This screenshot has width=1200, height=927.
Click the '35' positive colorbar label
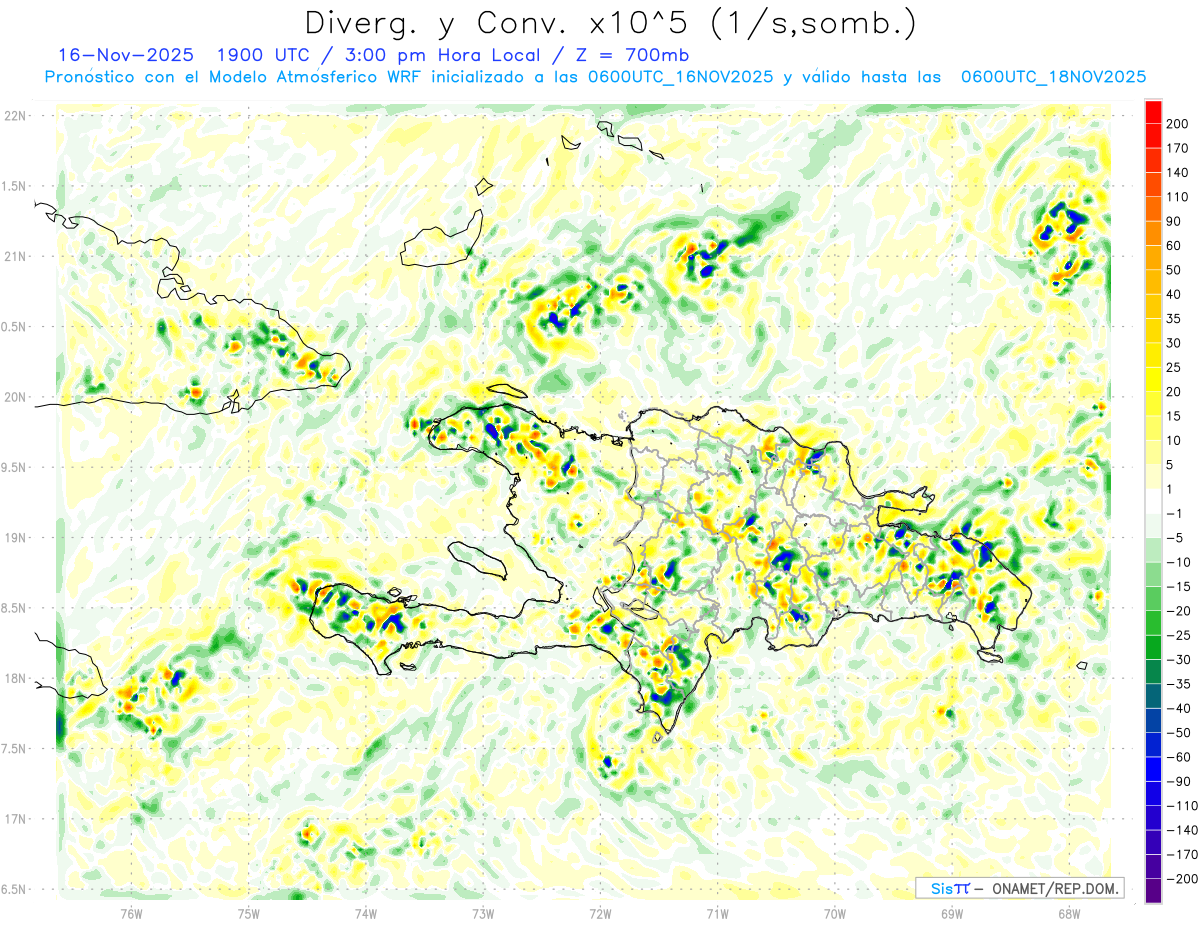1175,318
